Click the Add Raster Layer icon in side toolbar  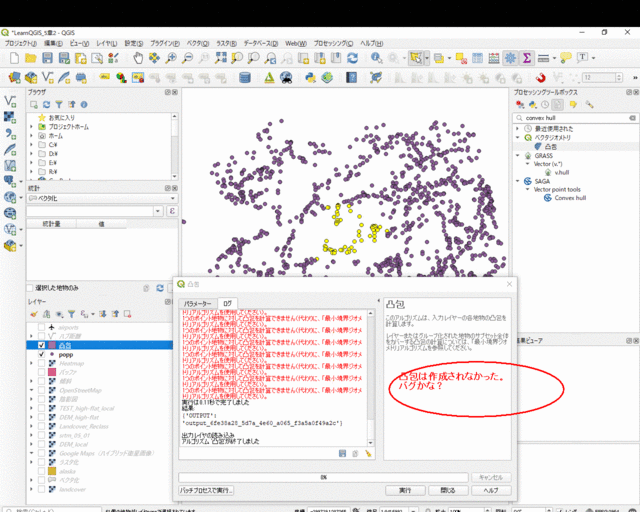coord(10,117)
